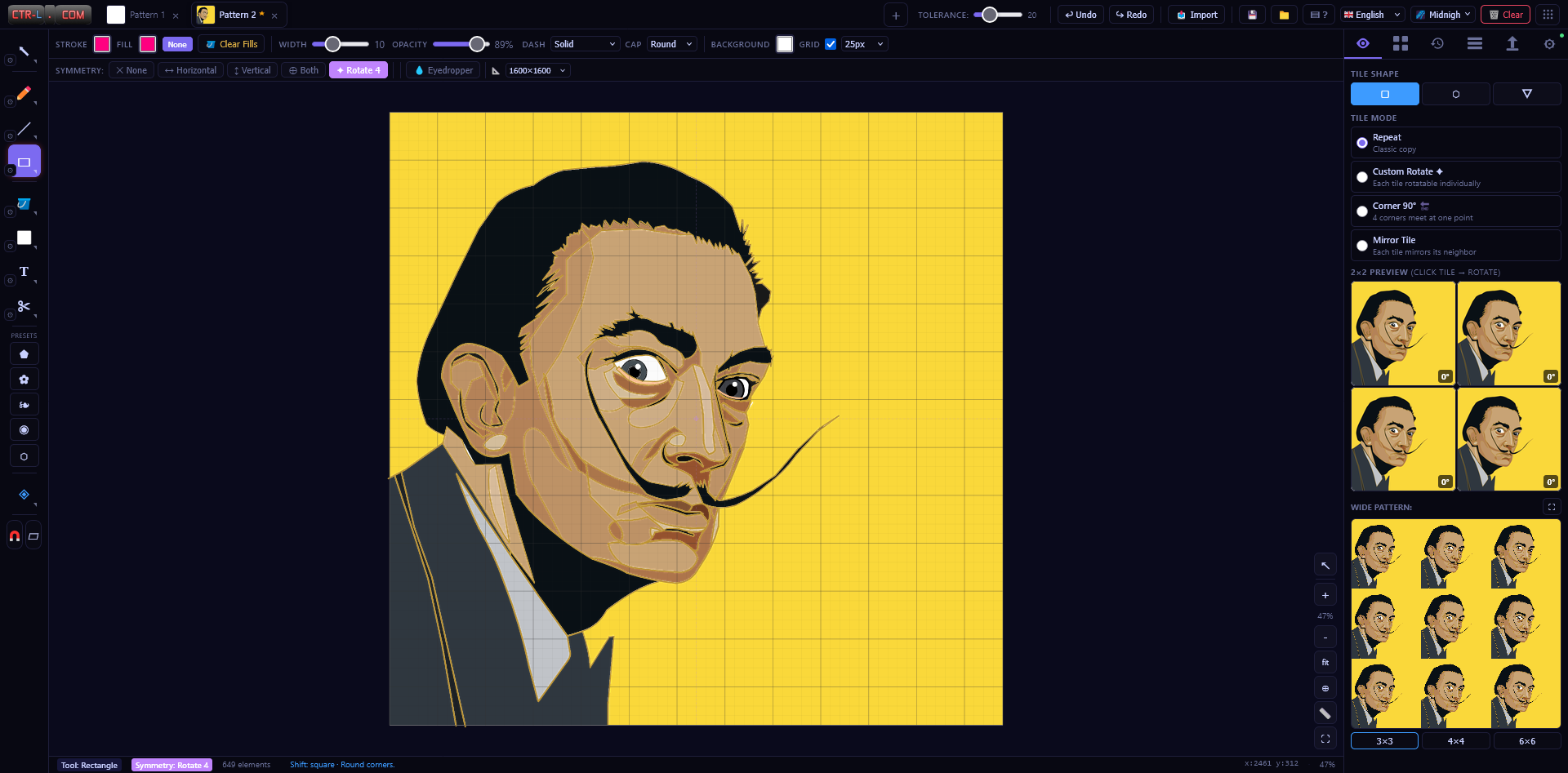1568x773 pixels.
Task: Choose the straight line tool
Action: (x=24, y=129)
